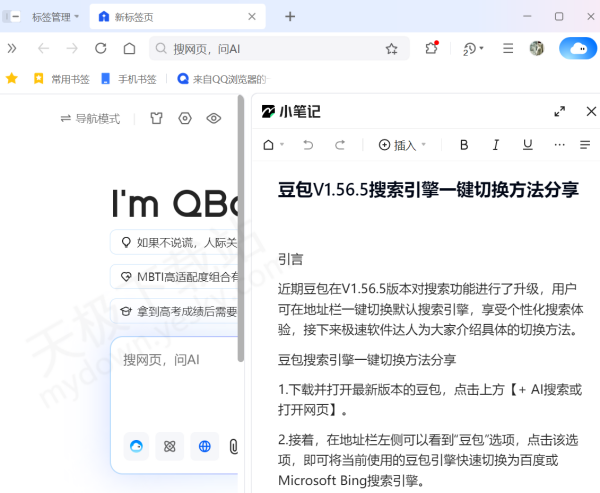Click the note title 豆包V1.56.5搜索引擎一键切换方法分享
600x493 pixels.
click(x=428, y=189)
